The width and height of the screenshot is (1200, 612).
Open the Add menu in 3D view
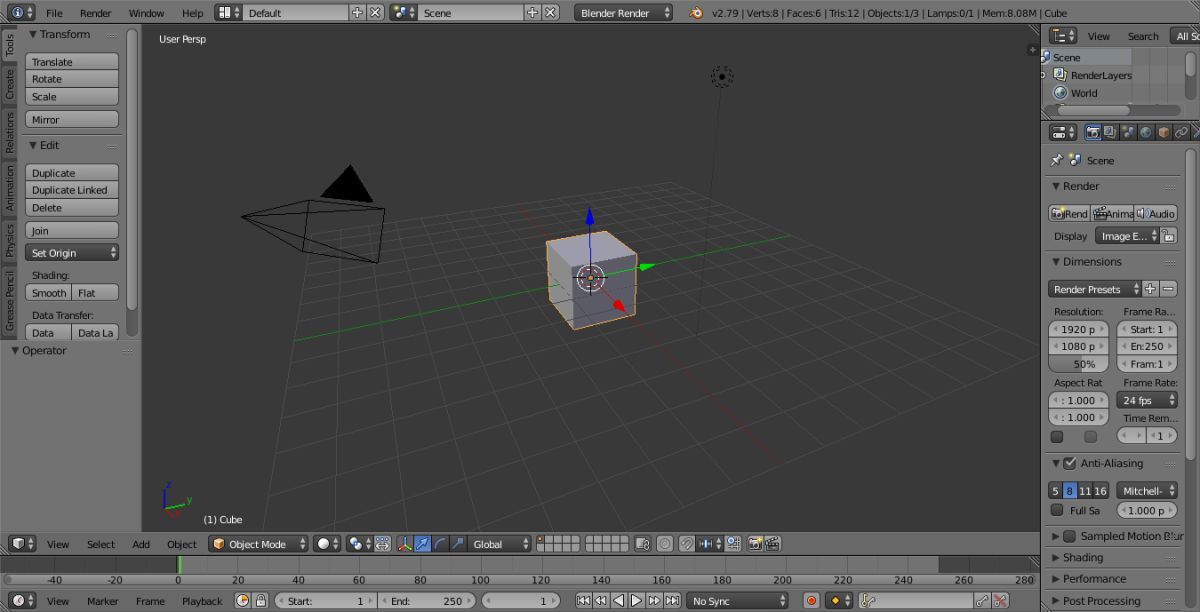[x=141, y=544]
